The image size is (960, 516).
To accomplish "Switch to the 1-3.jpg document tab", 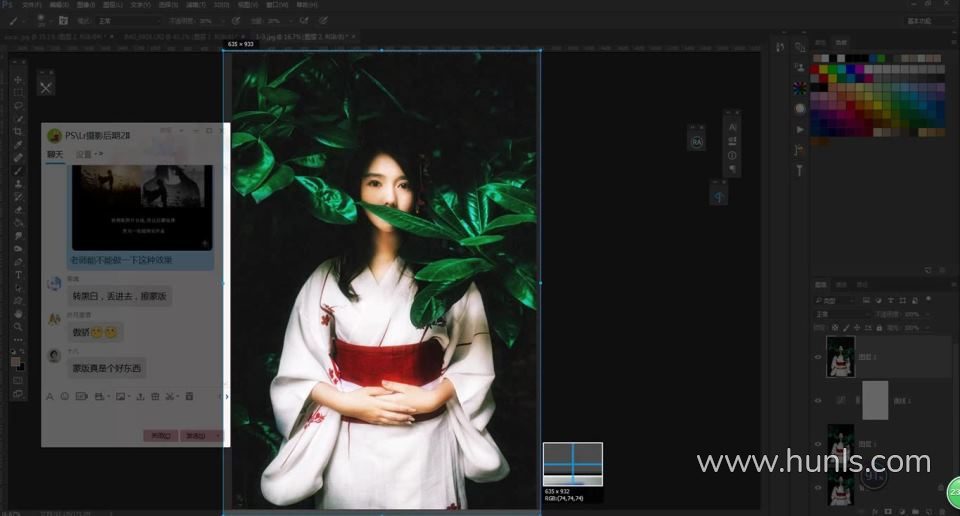I will pyautogui.click(x=304, y=37).
